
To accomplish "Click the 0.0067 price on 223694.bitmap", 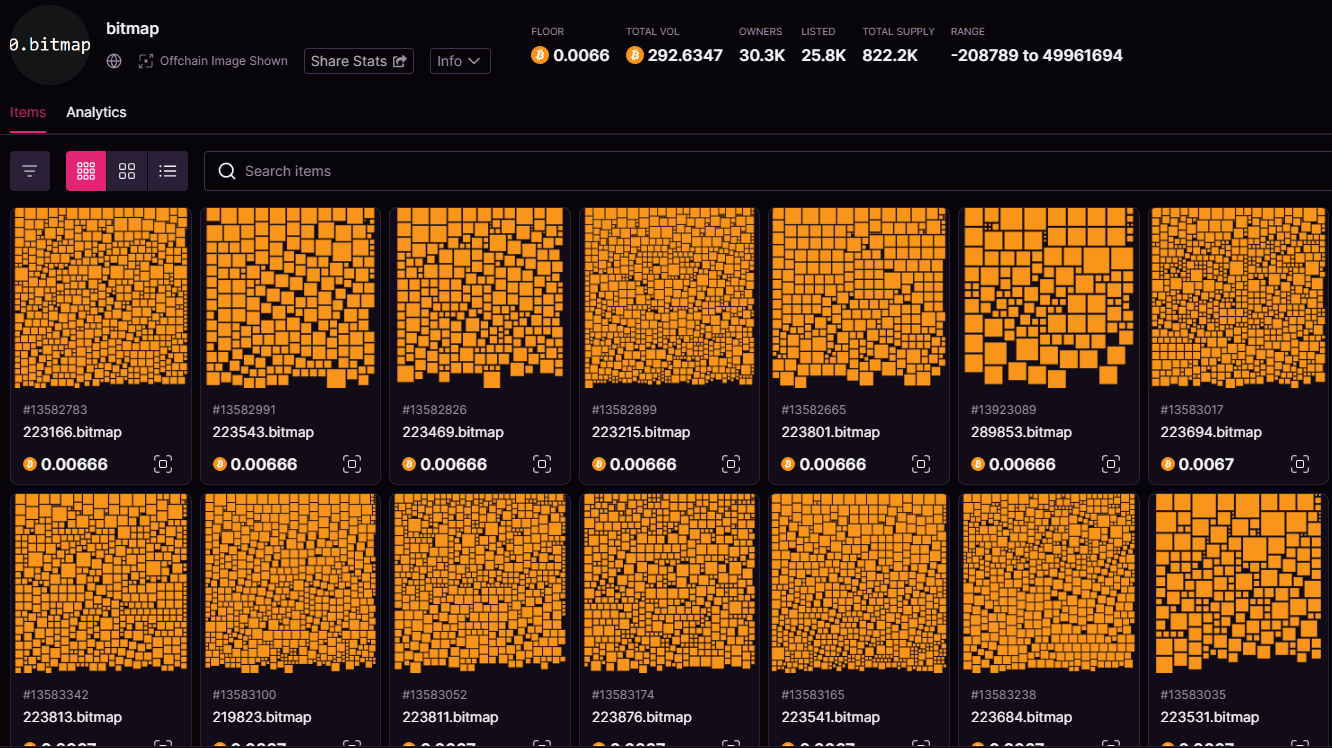I will pyautogui.click(x=1206, y=464).
